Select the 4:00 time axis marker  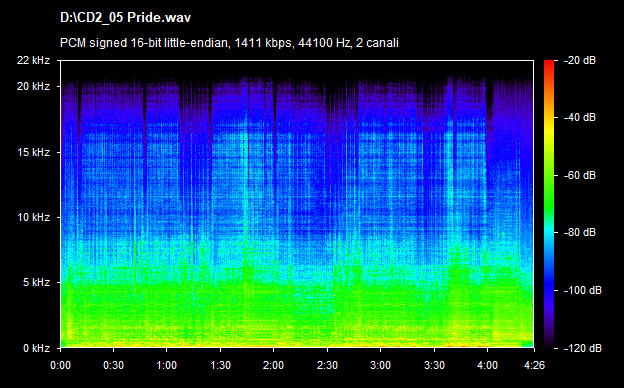click(x=487, y=365)
